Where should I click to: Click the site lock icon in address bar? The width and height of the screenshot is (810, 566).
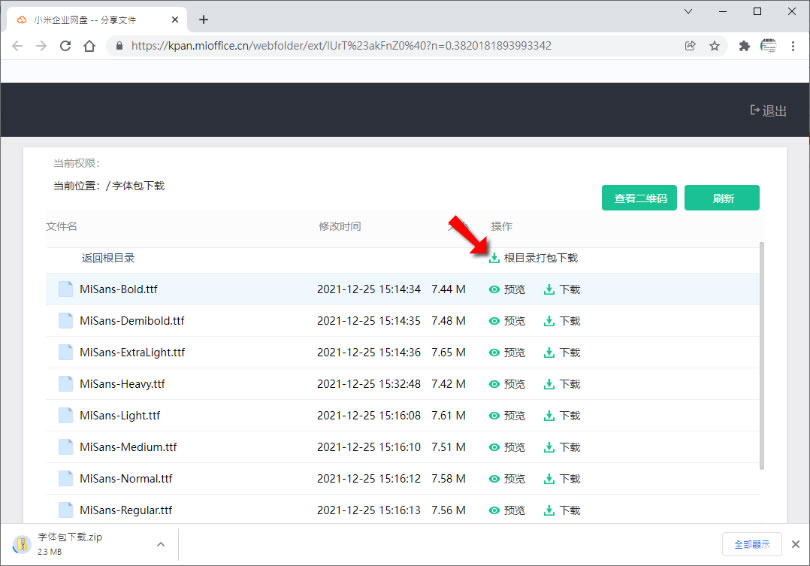pos(119,46)
